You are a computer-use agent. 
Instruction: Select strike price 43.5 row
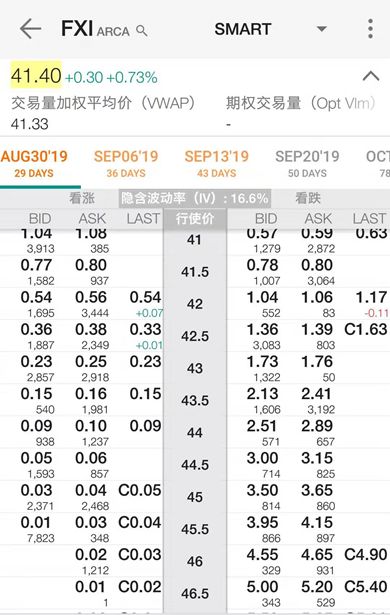click(195, 400)
